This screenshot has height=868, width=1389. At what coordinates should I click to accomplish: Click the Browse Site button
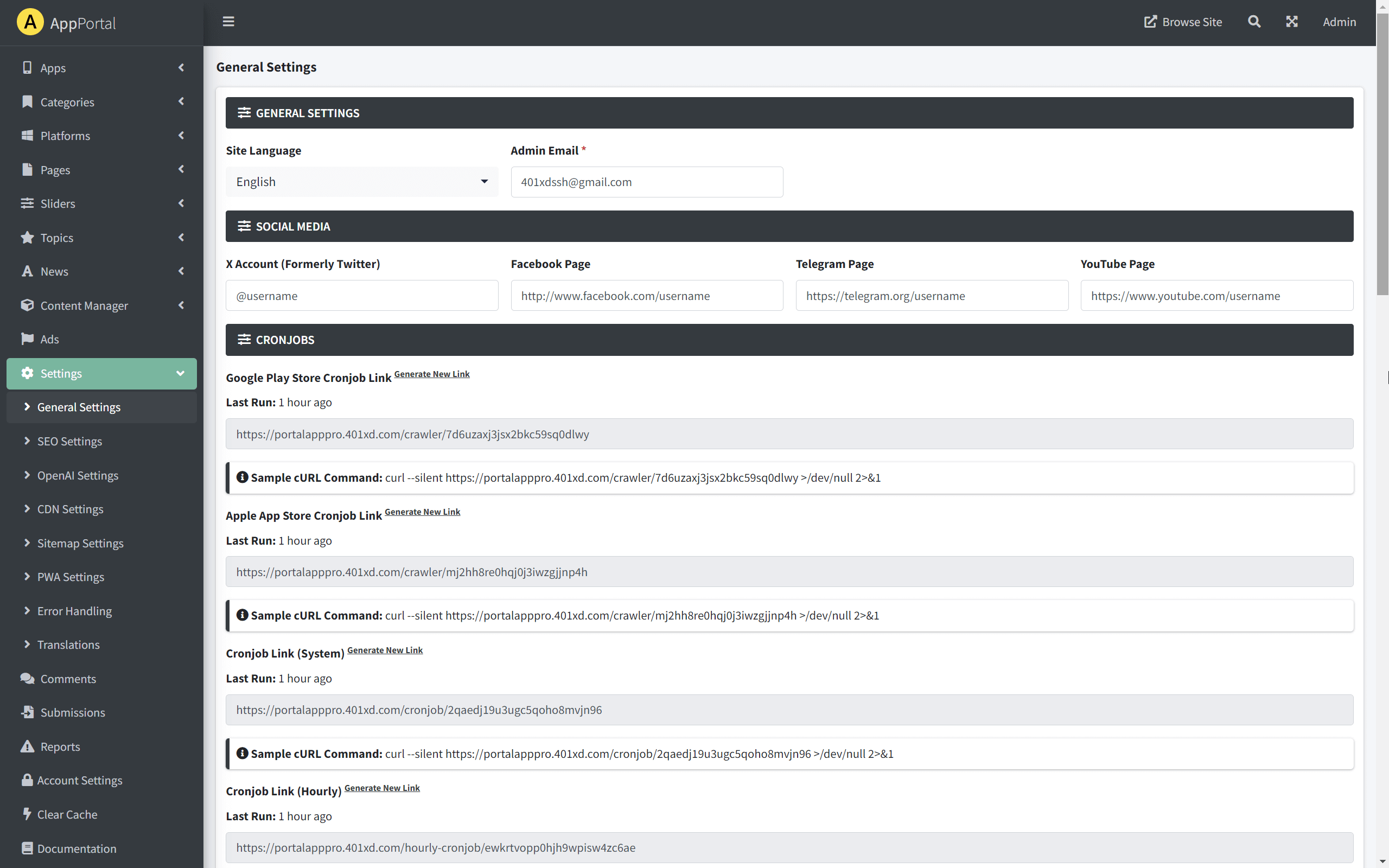click(1183, 21)
